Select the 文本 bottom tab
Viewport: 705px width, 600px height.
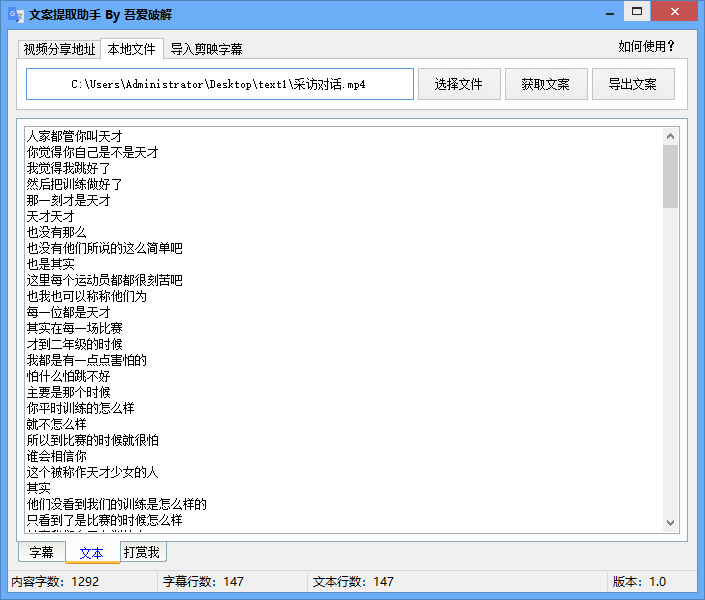92,552
